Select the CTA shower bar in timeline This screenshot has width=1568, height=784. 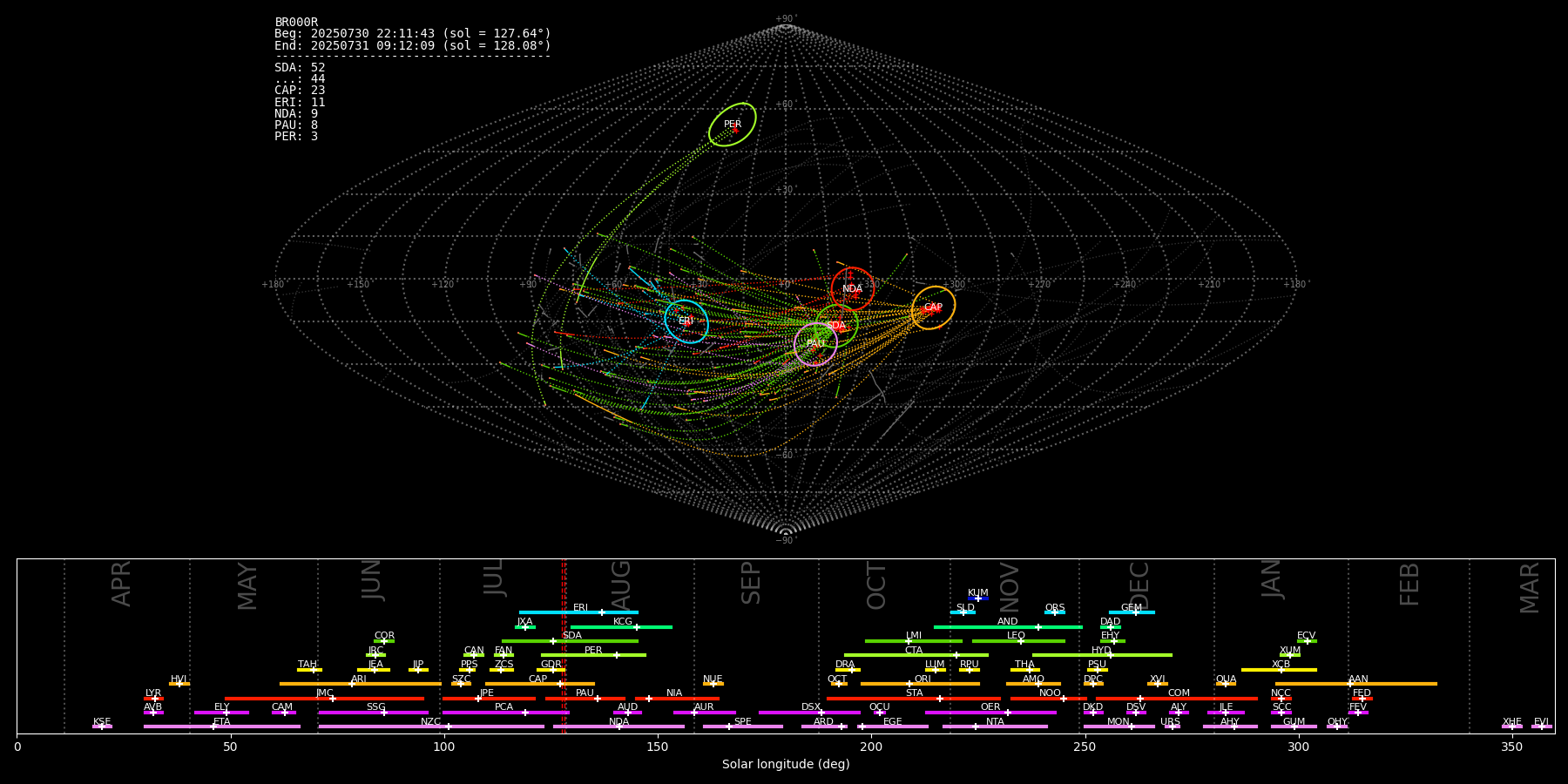click(x=916, y=655)
